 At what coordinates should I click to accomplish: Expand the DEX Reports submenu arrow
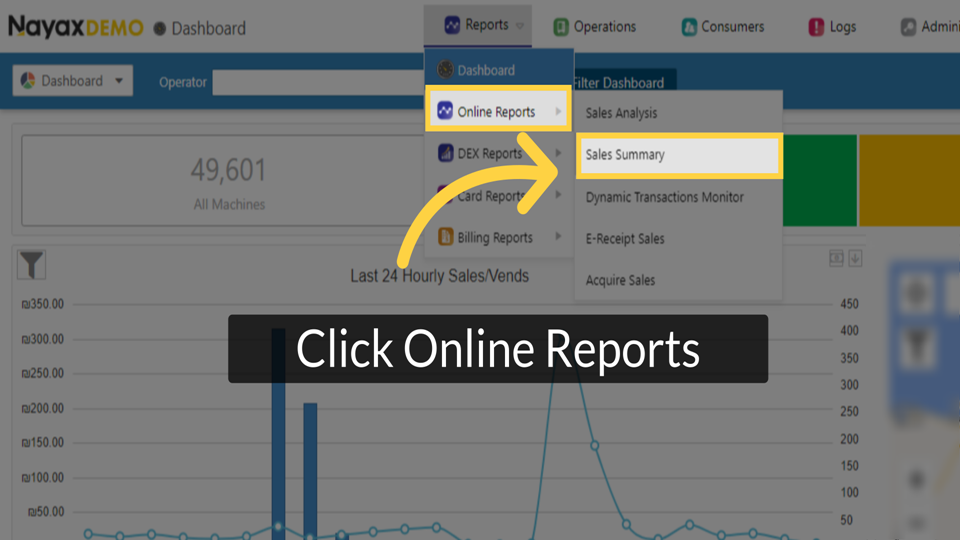558,153
